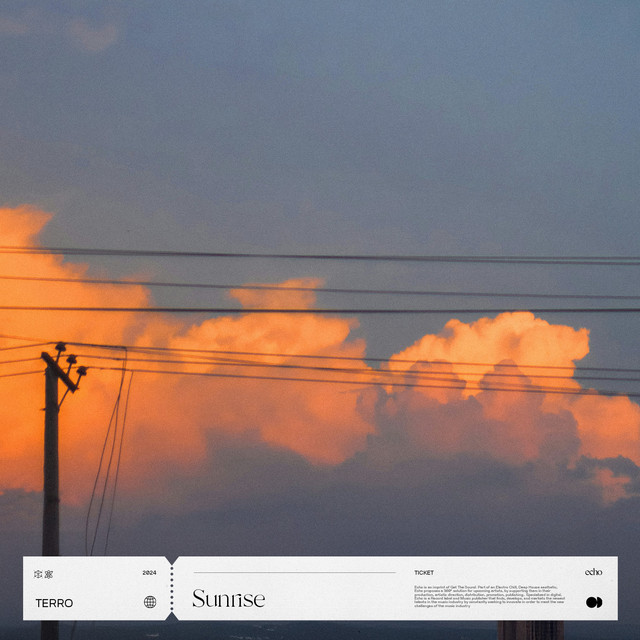Select the Chinese characters mark above TERRO
Screen dimensions: 640x640
44,573
